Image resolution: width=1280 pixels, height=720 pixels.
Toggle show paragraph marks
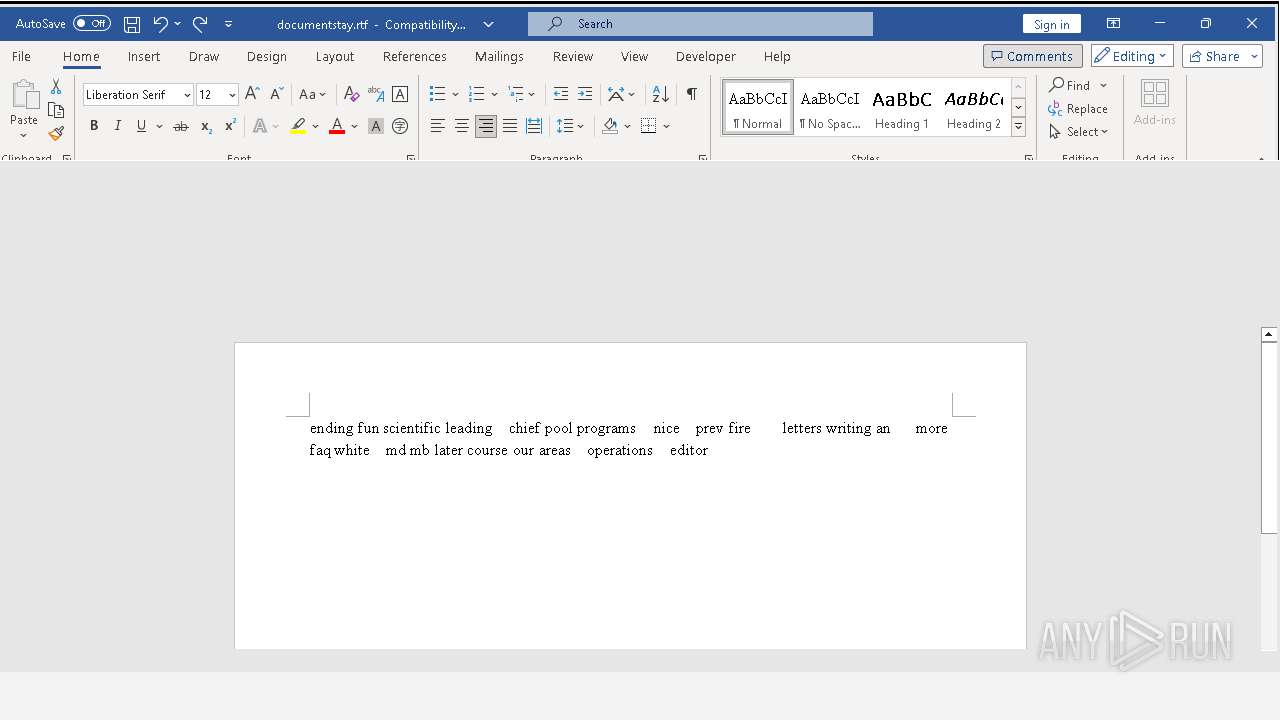691,94
